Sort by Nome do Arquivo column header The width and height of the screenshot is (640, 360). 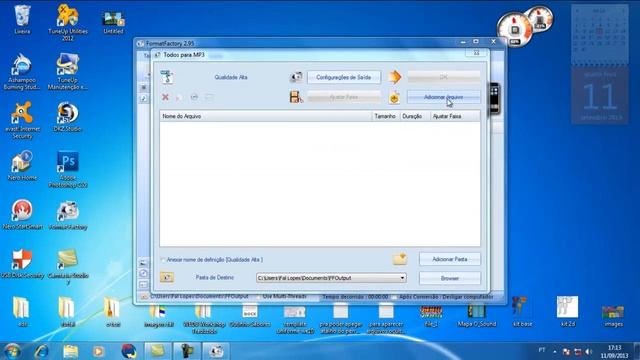266,116
